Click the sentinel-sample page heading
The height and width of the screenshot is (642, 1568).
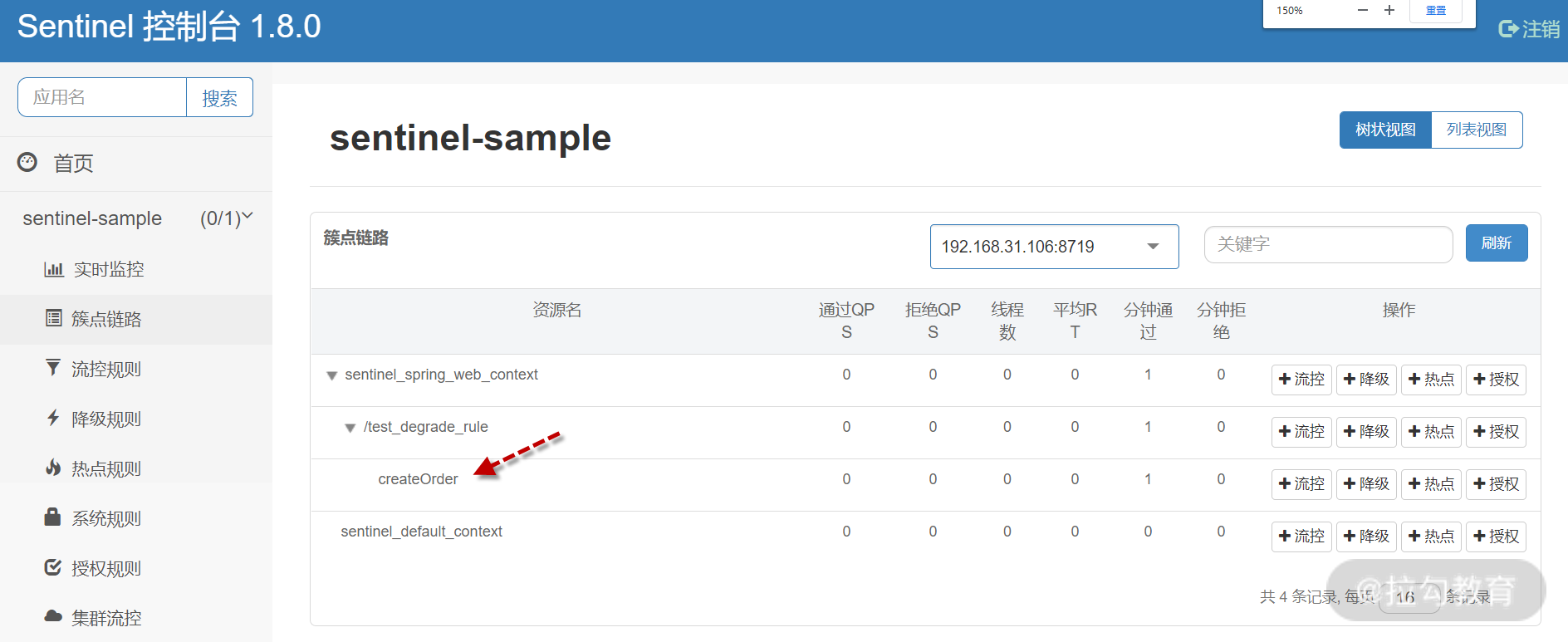coord(471,138)
